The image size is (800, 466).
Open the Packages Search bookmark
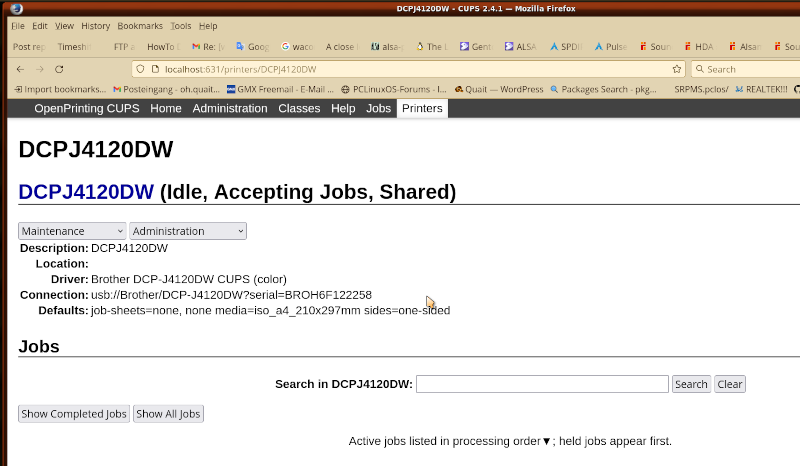(603, 89)
